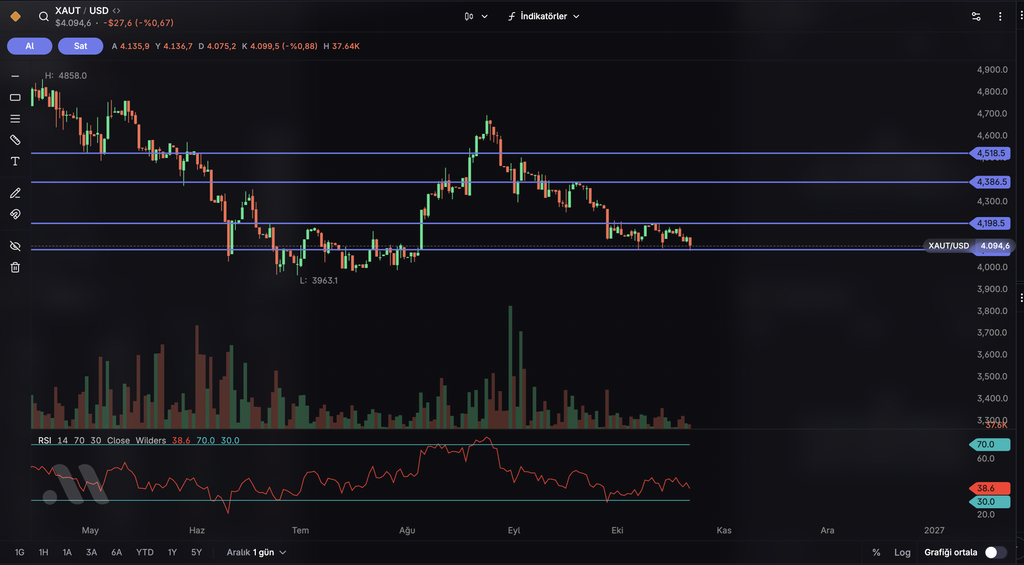This screenshot has height=565, width=1024.
Task: Open the side panel handle dots
Action: (x=1021, y=297)
